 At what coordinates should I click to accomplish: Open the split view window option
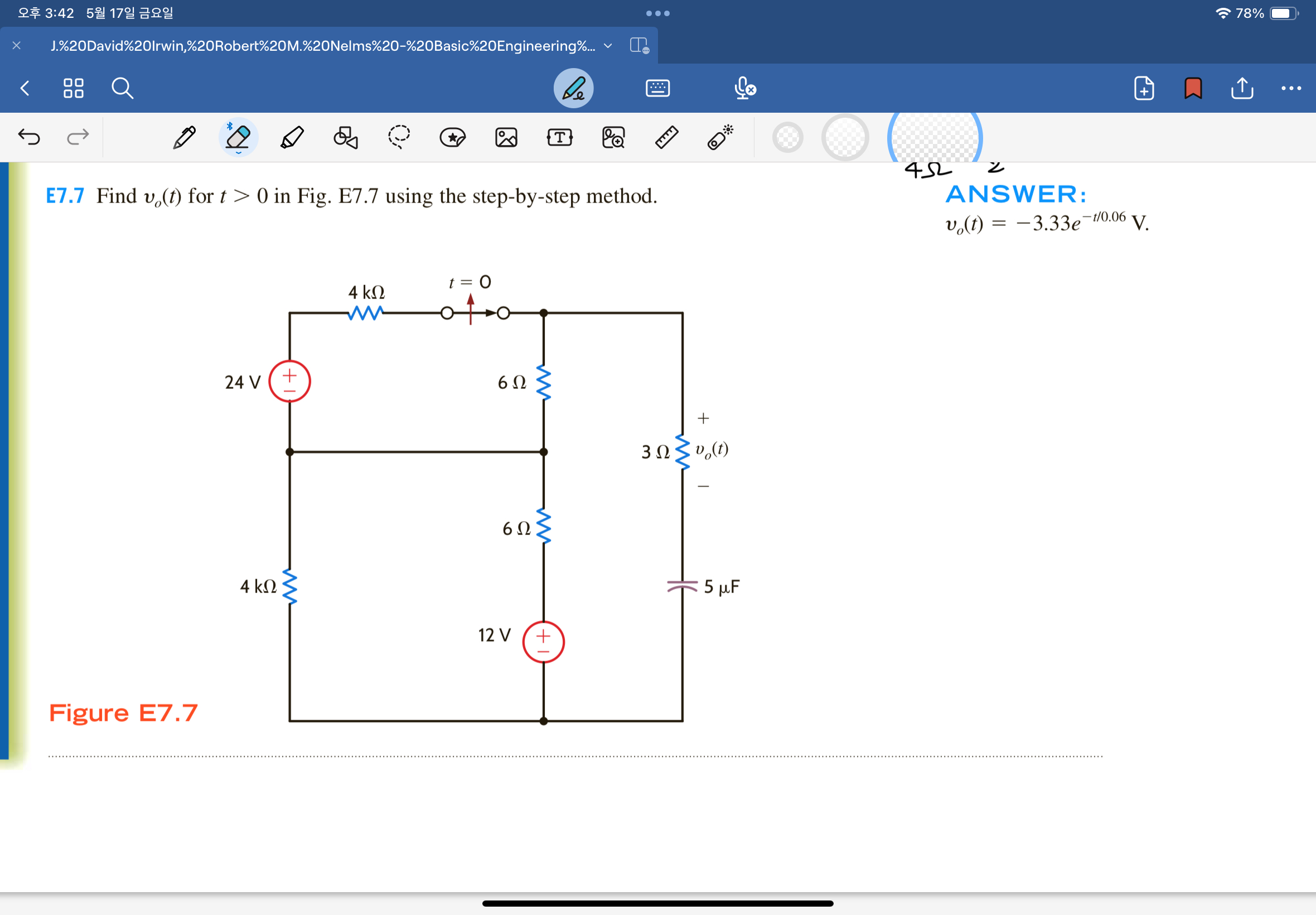[639, 46]
